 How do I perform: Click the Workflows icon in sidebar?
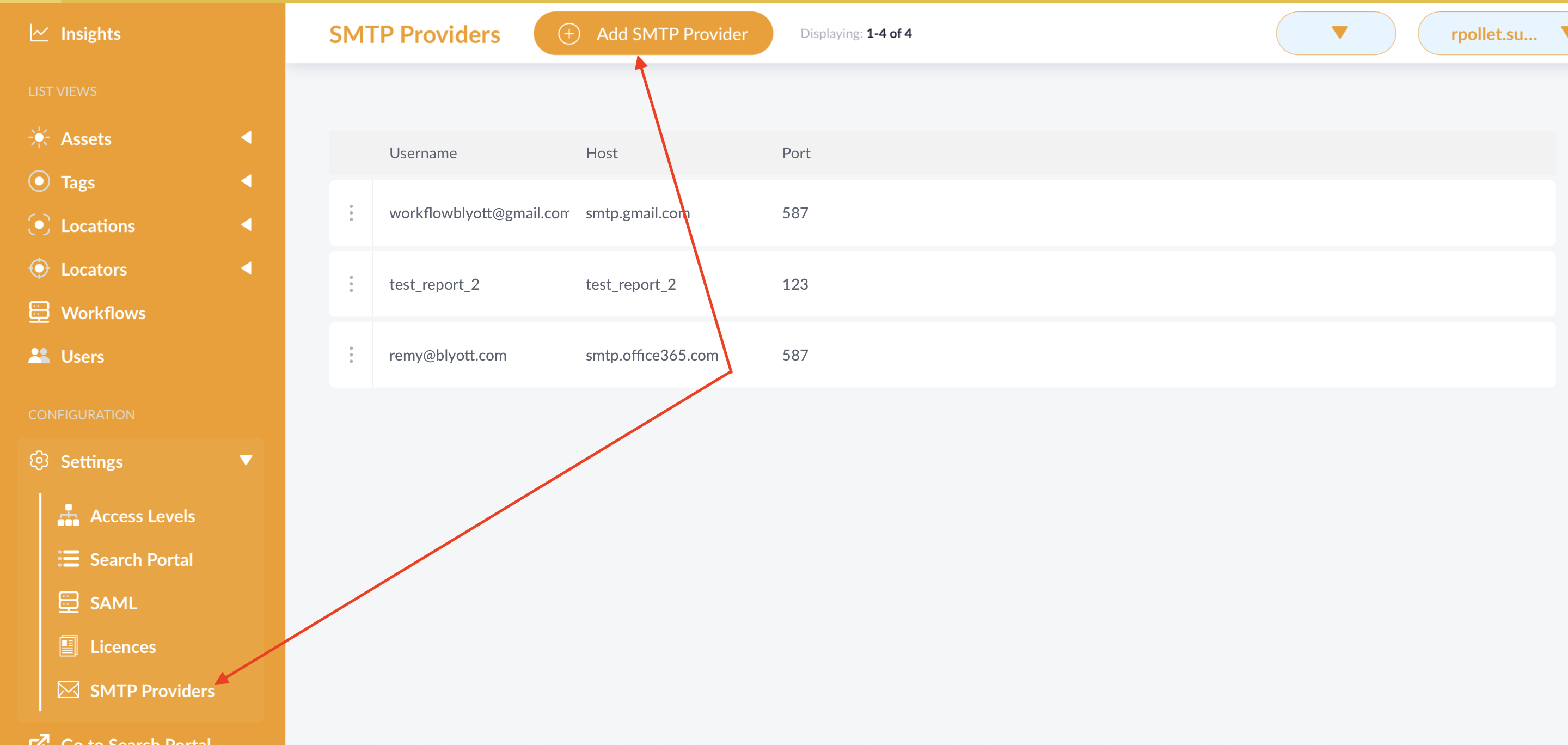click(39, 312)
